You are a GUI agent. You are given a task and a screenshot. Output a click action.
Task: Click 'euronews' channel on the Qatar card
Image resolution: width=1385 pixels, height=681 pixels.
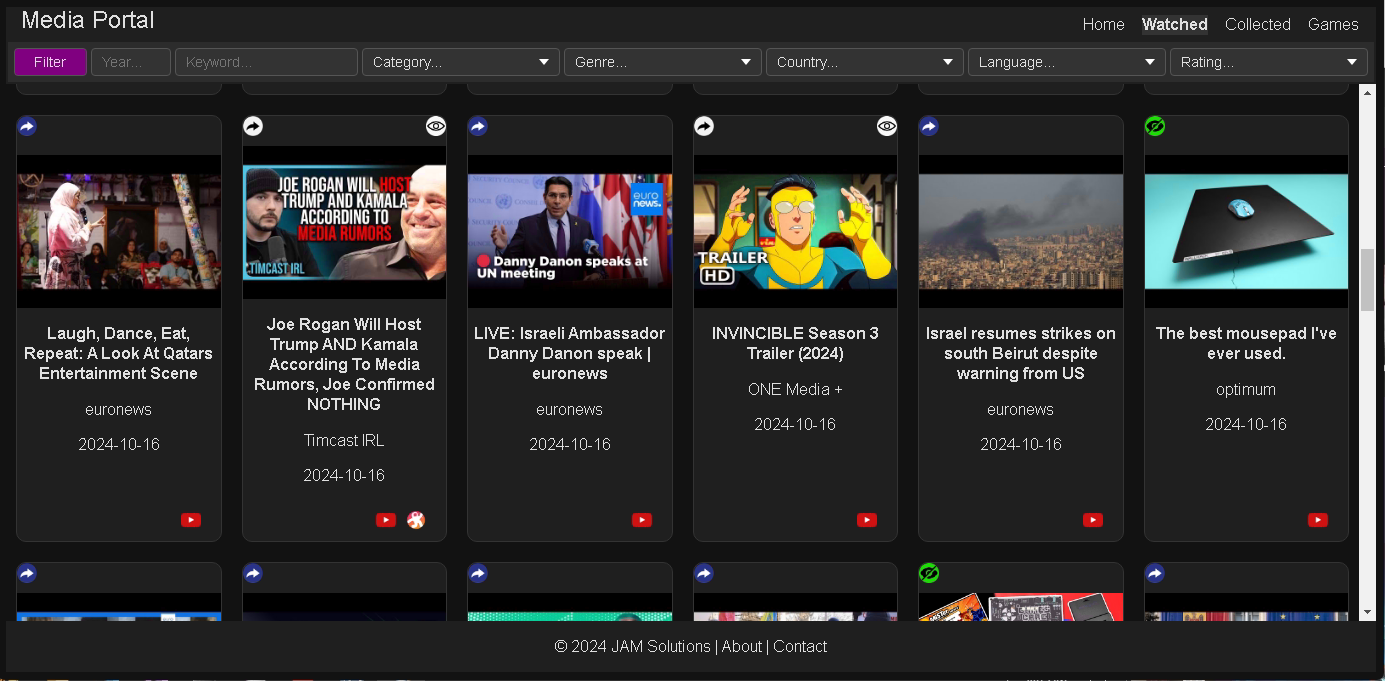click(x=119, y=409)
